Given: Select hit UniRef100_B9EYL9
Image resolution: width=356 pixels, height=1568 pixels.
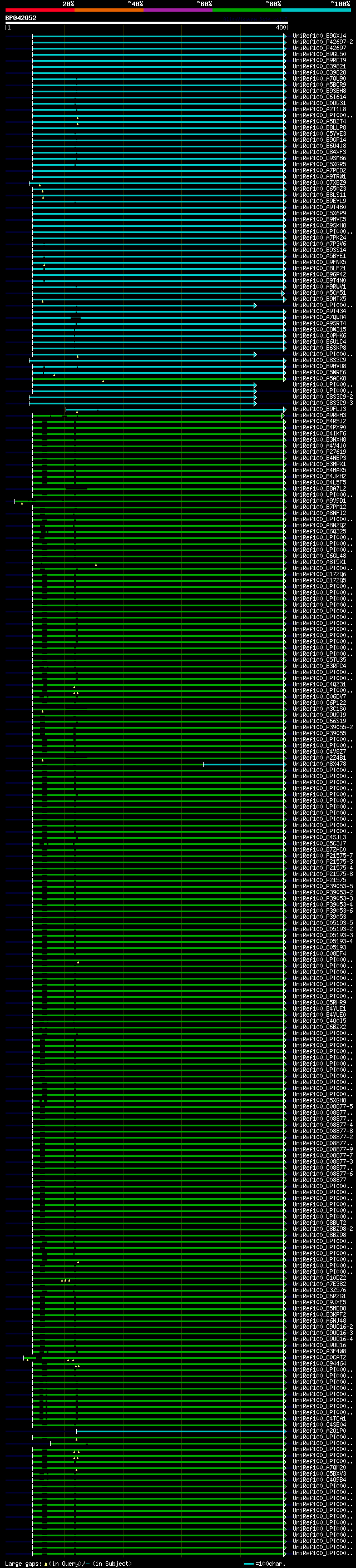Looking at the screenshot, I should pos(319,201).
